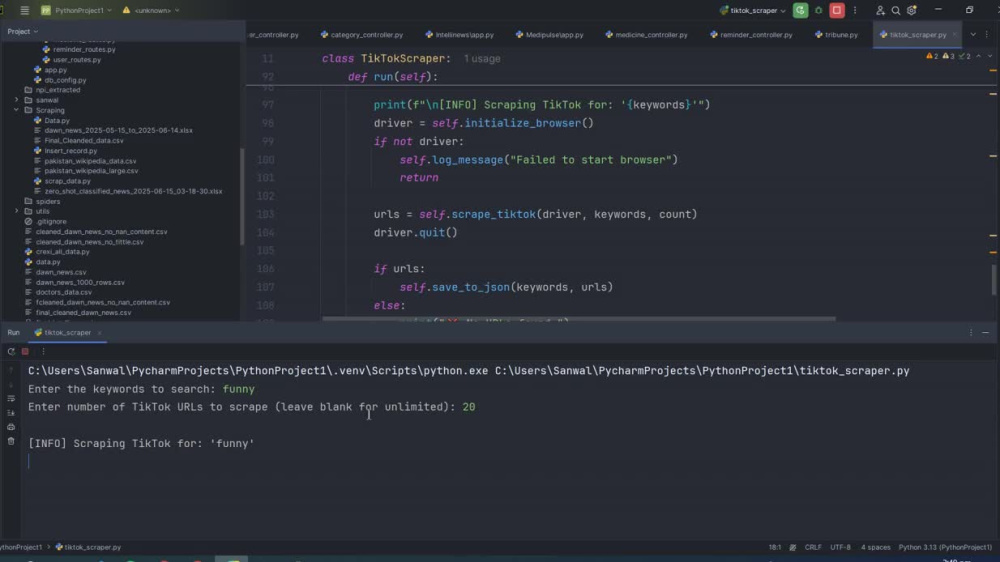Open Run panel options menu at right
Image resolution: width=1000 pixels, height=562 pixels.
click(x=971, y=332)
